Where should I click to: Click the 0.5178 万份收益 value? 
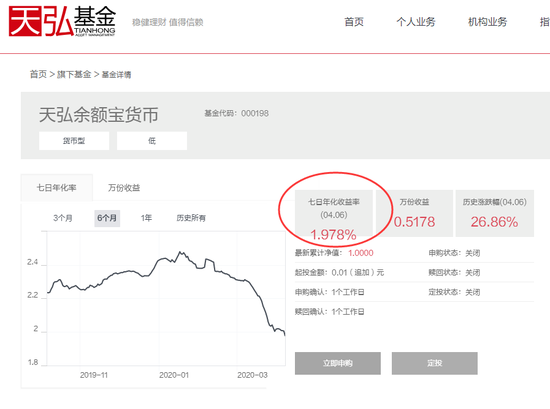coord(414,222)
